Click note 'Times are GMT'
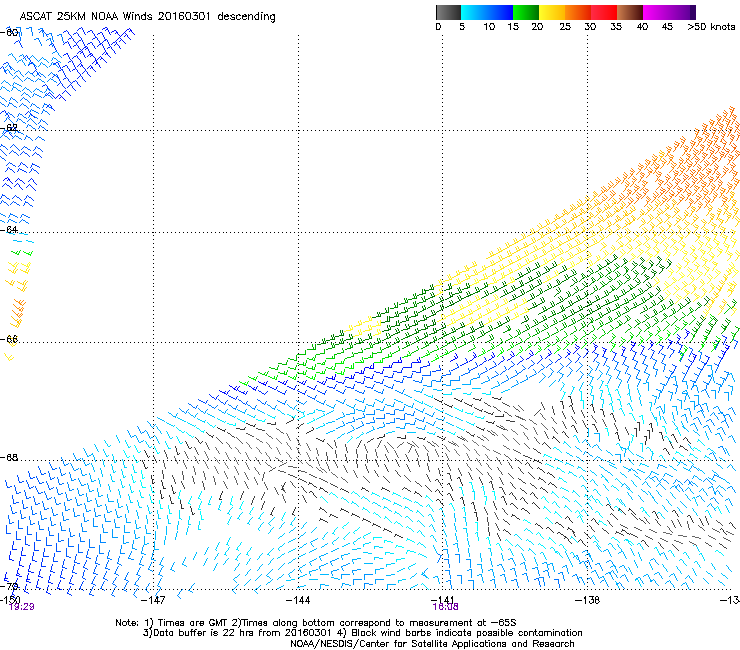The height and width of the screenshot is (650, 740). (193, 623)
